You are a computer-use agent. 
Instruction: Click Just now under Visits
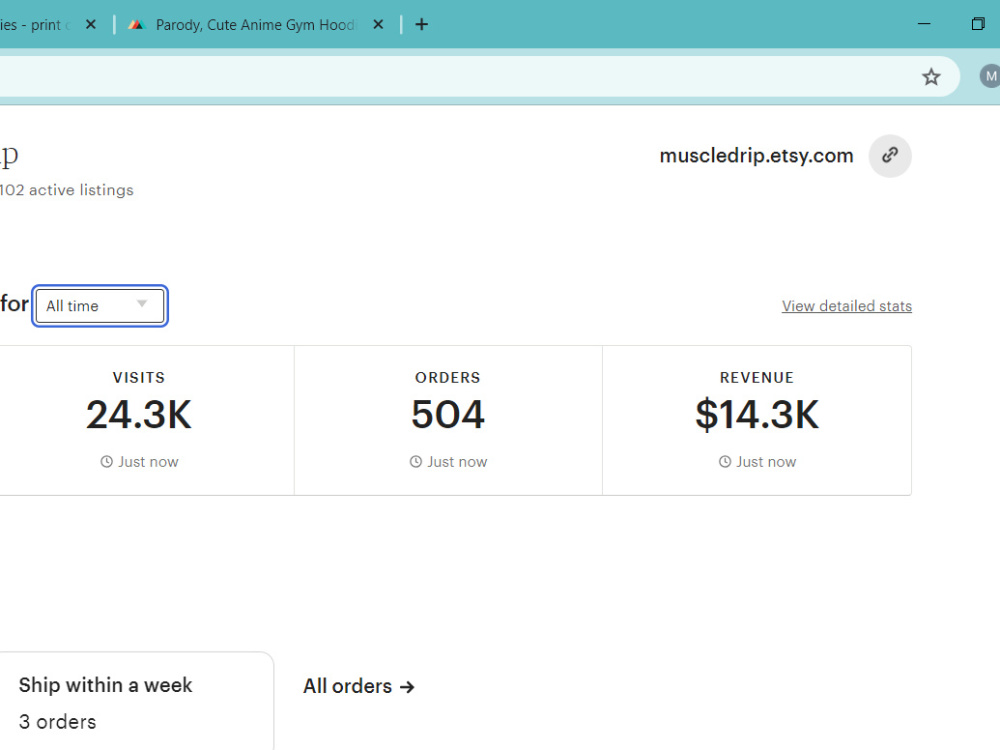[140, 462]
